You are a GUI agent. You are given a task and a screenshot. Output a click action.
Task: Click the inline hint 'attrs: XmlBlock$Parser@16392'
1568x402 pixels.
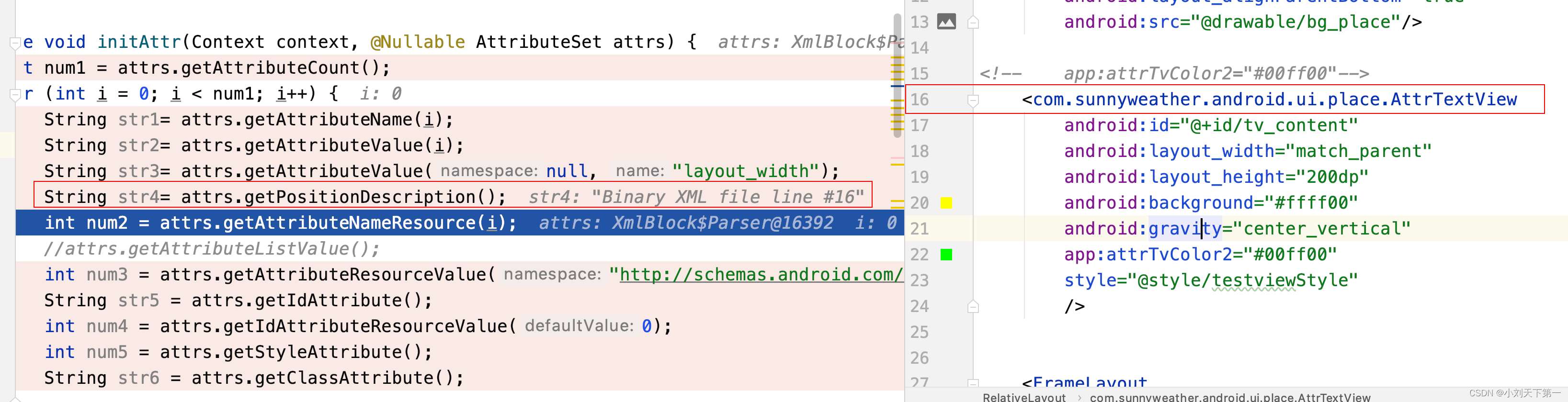pyautogui.click(x=686, y=223)
